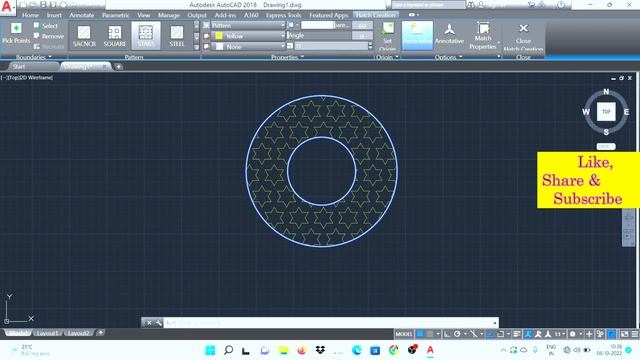Toggle ortho mode in status bar

point(447,334)
